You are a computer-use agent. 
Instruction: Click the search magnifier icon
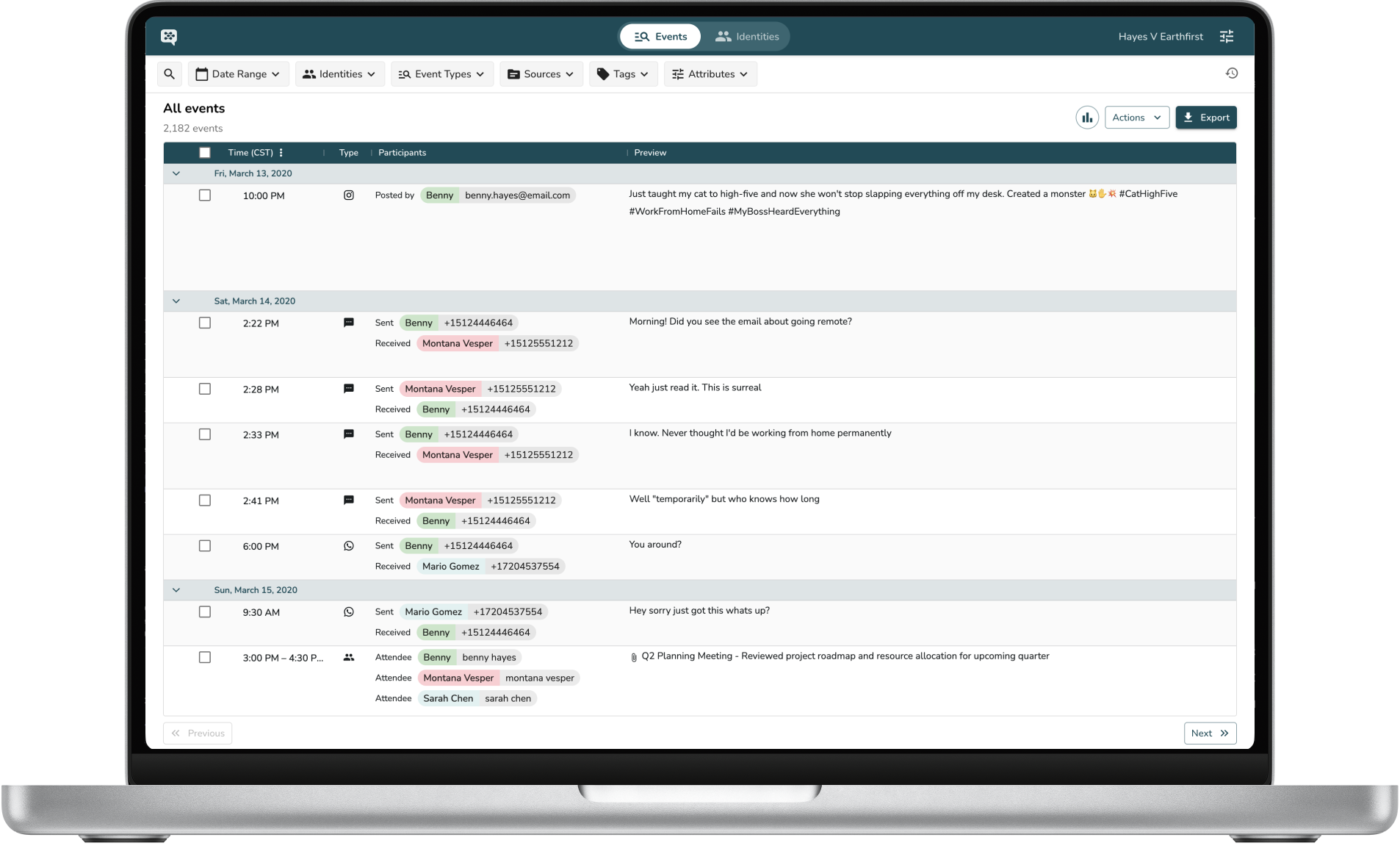pyautogui.click(x=170, y=74)
